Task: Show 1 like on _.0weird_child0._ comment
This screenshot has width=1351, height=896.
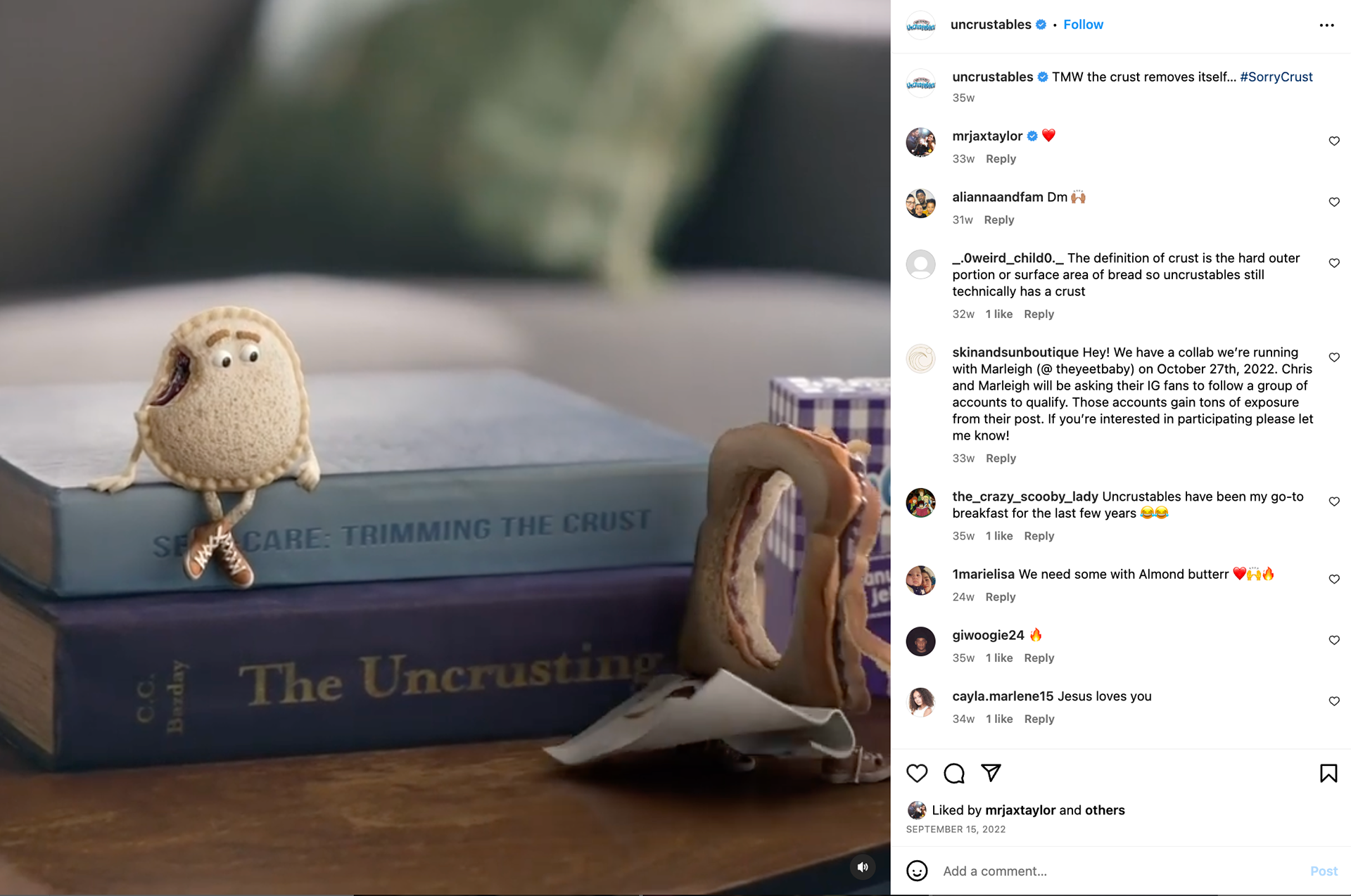Action: click(998, 314)
